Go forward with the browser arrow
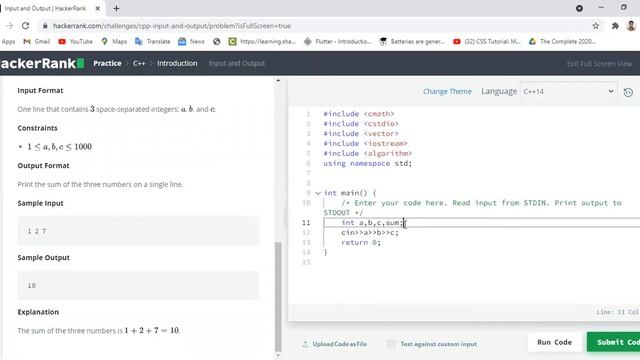The height and width of the screenshot is (360, 640). pos(9,26)
